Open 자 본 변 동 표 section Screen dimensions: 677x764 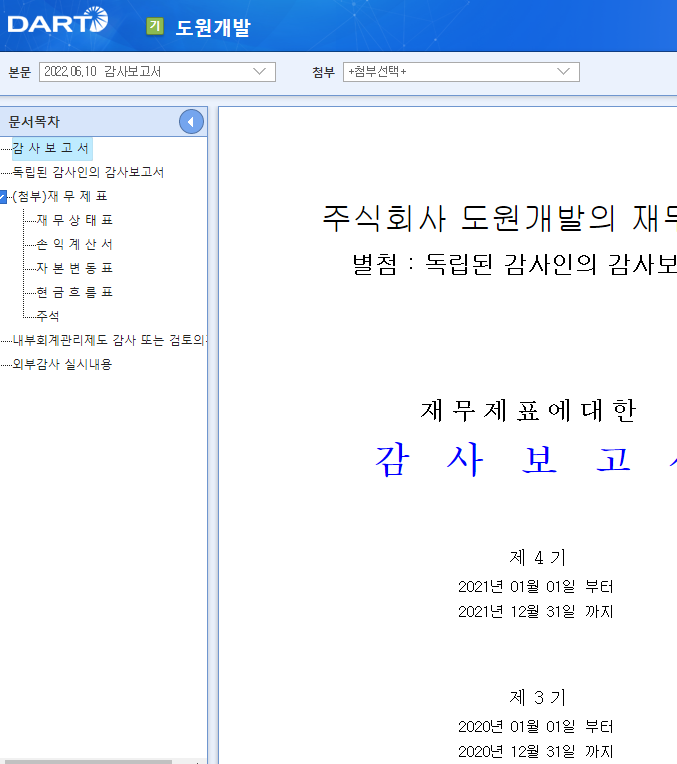(x=75, y=268)
